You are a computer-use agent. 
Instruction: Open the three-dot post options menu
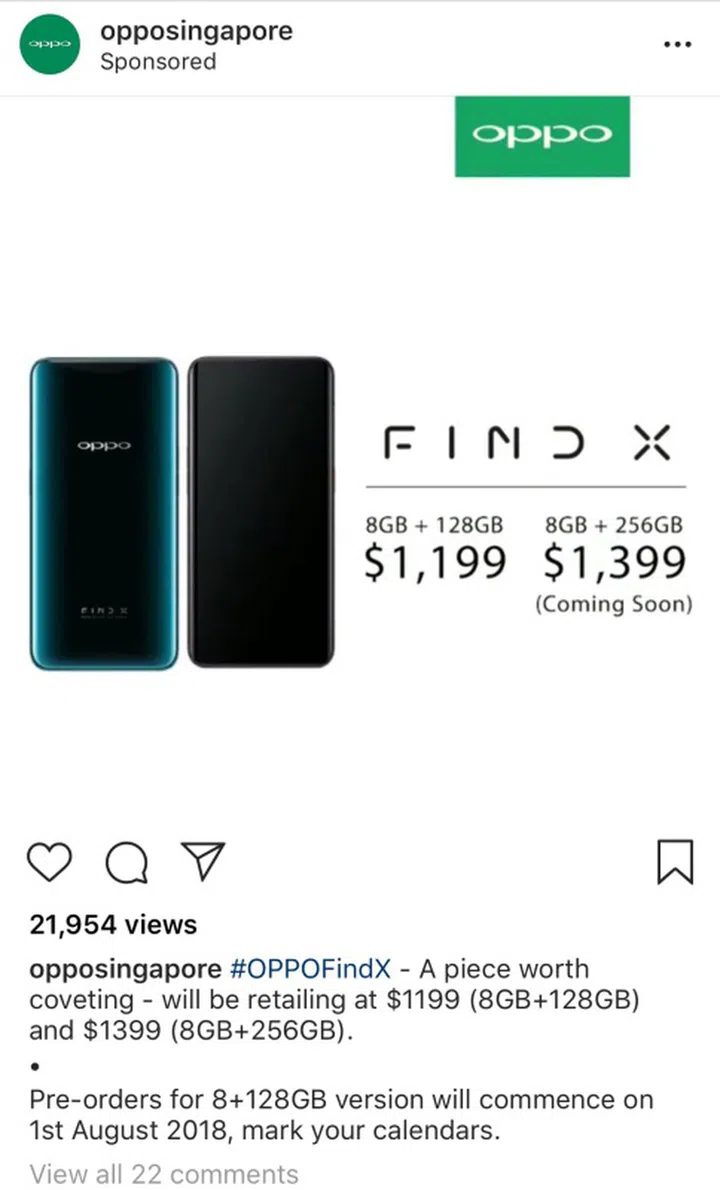pos(677,45)
